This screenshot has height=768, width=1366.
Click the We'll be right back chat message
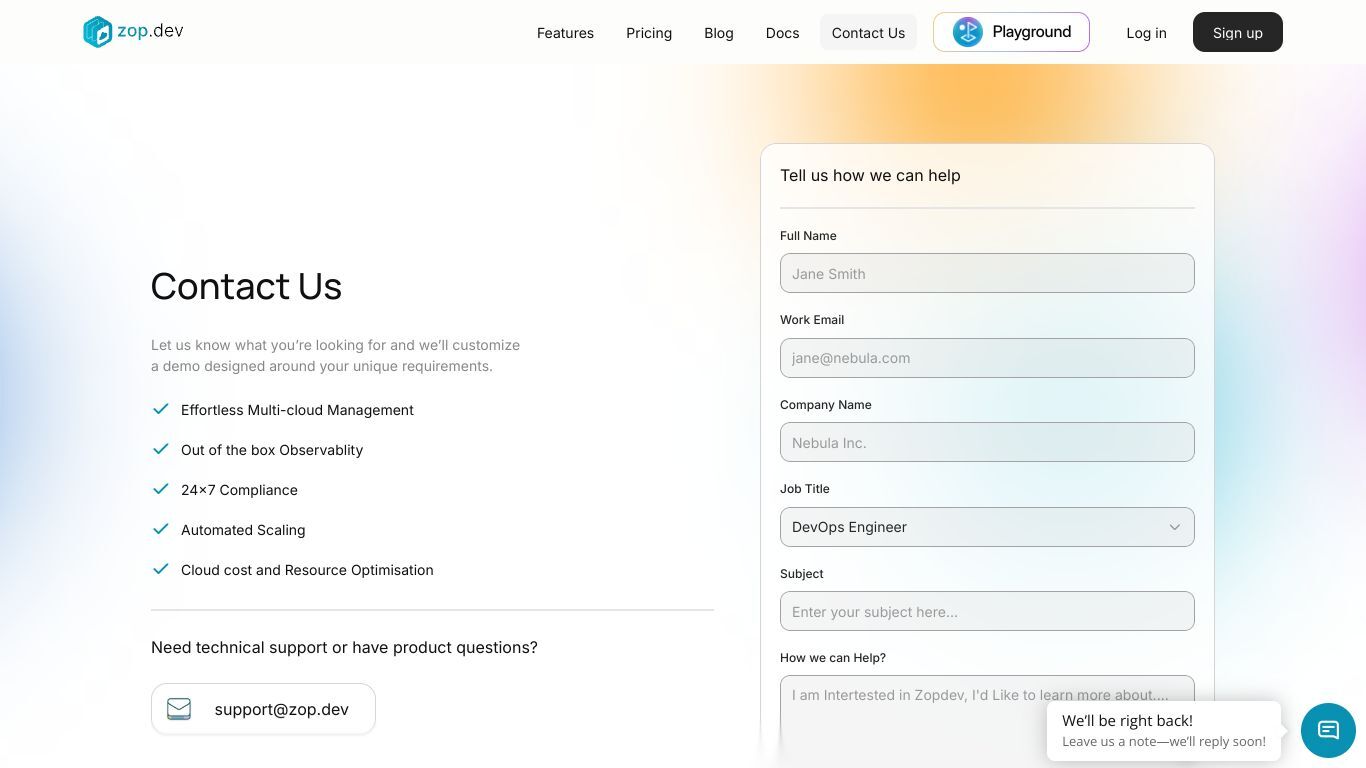1164,731
